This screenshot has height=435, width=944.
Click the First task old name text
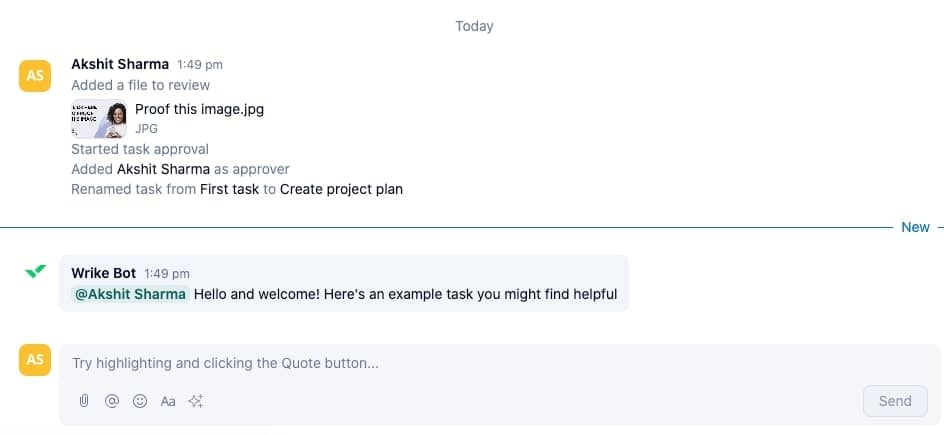(x=229, y=189)
